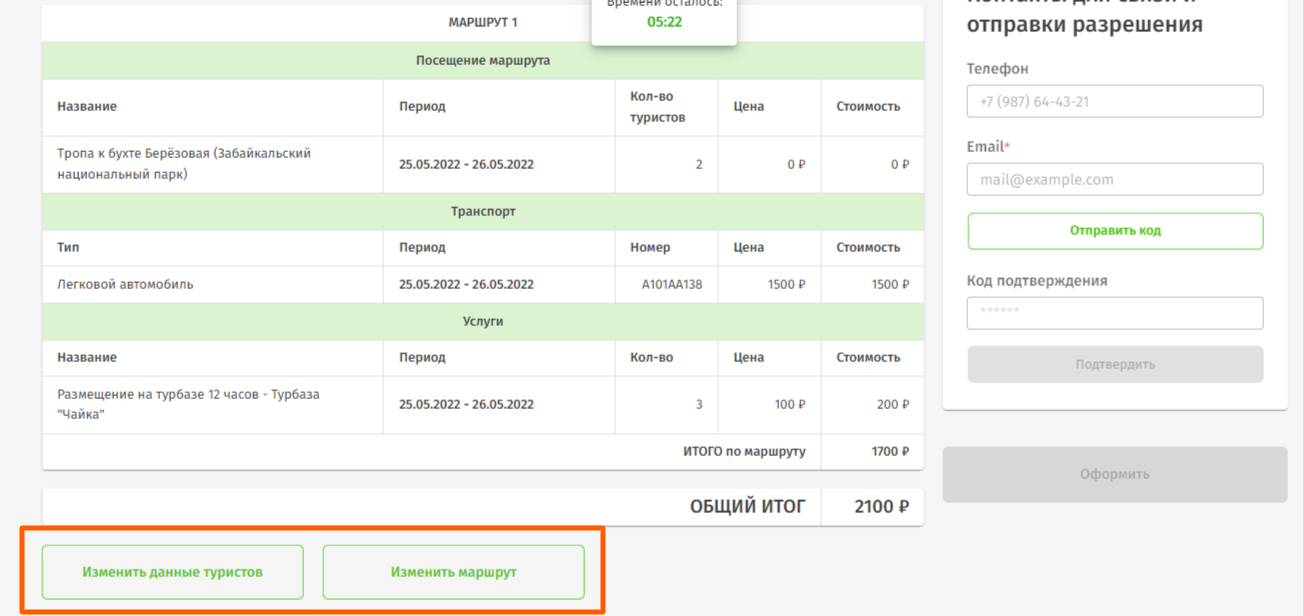Viewport: 1304px width, 616px height.
Task: Click the Легковой автомобиль transport type cell
Action: (x=125, y=285)
